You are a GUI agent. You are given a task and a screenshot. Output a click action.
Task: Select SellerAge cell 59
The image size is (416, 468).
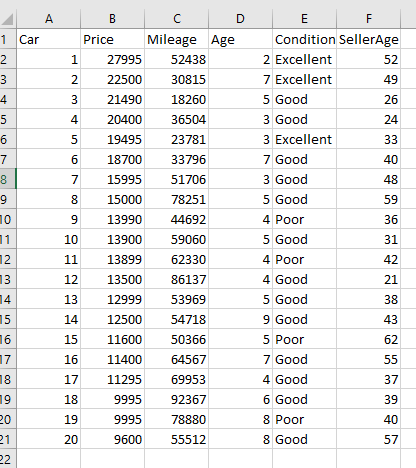369,199
